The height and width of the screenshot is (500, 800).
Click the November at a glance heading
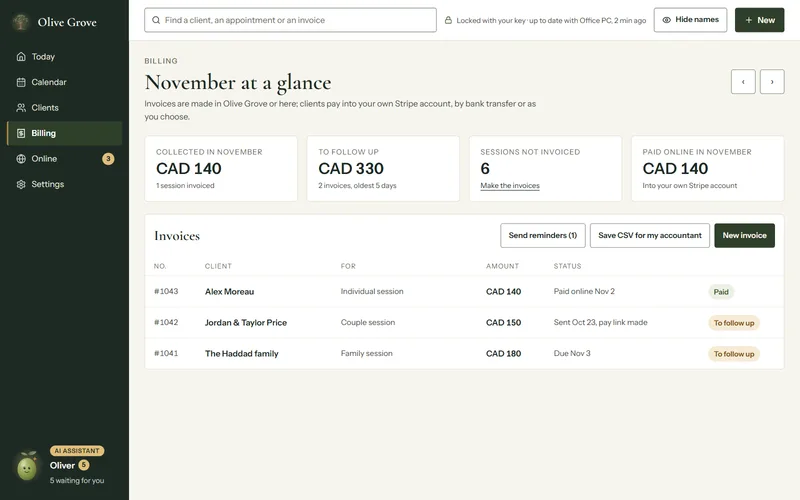pos(238,83)
